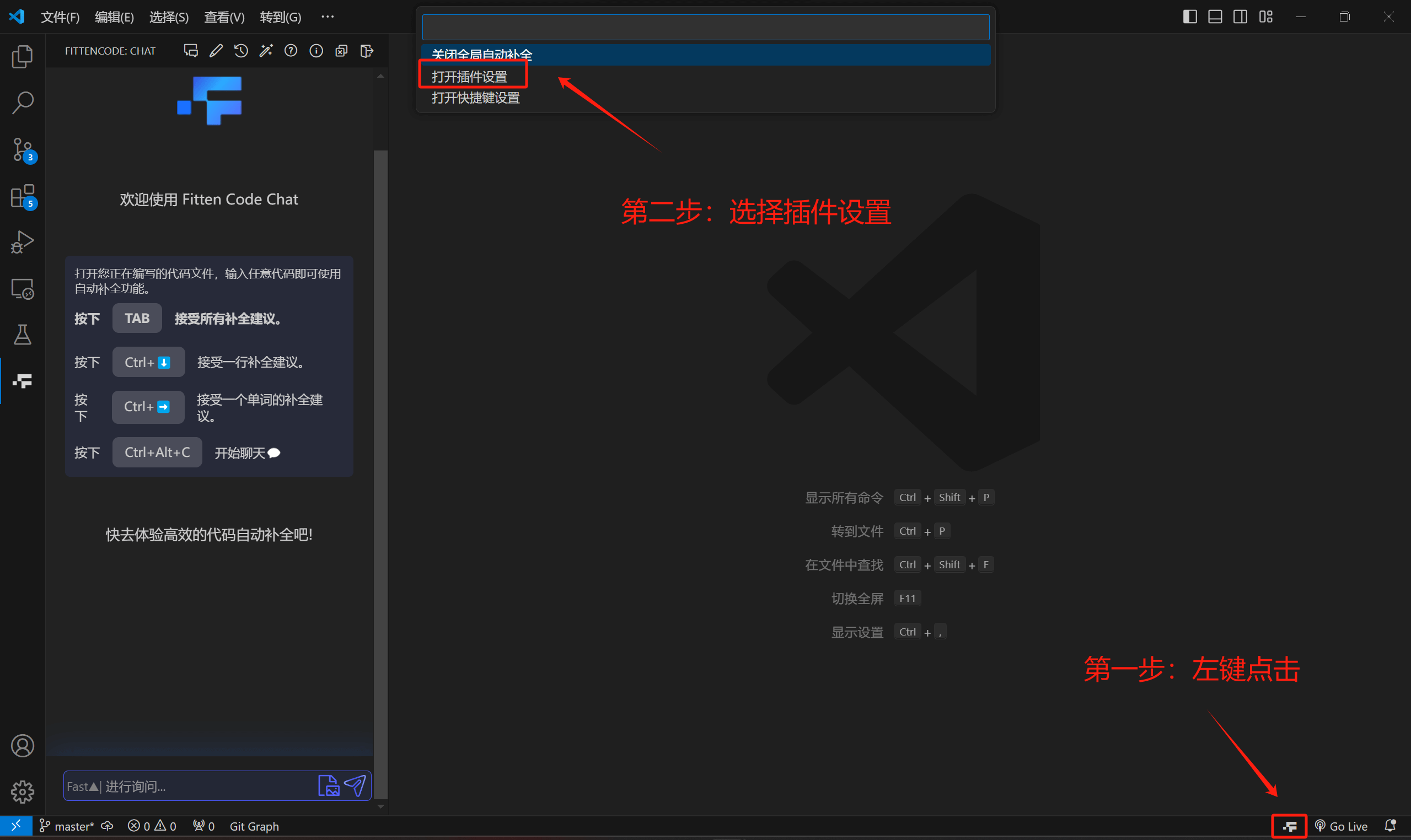Open the Fitten Code sidebar icon
The height and width of the screenshot is (840, 1411).
click(23, 381)
